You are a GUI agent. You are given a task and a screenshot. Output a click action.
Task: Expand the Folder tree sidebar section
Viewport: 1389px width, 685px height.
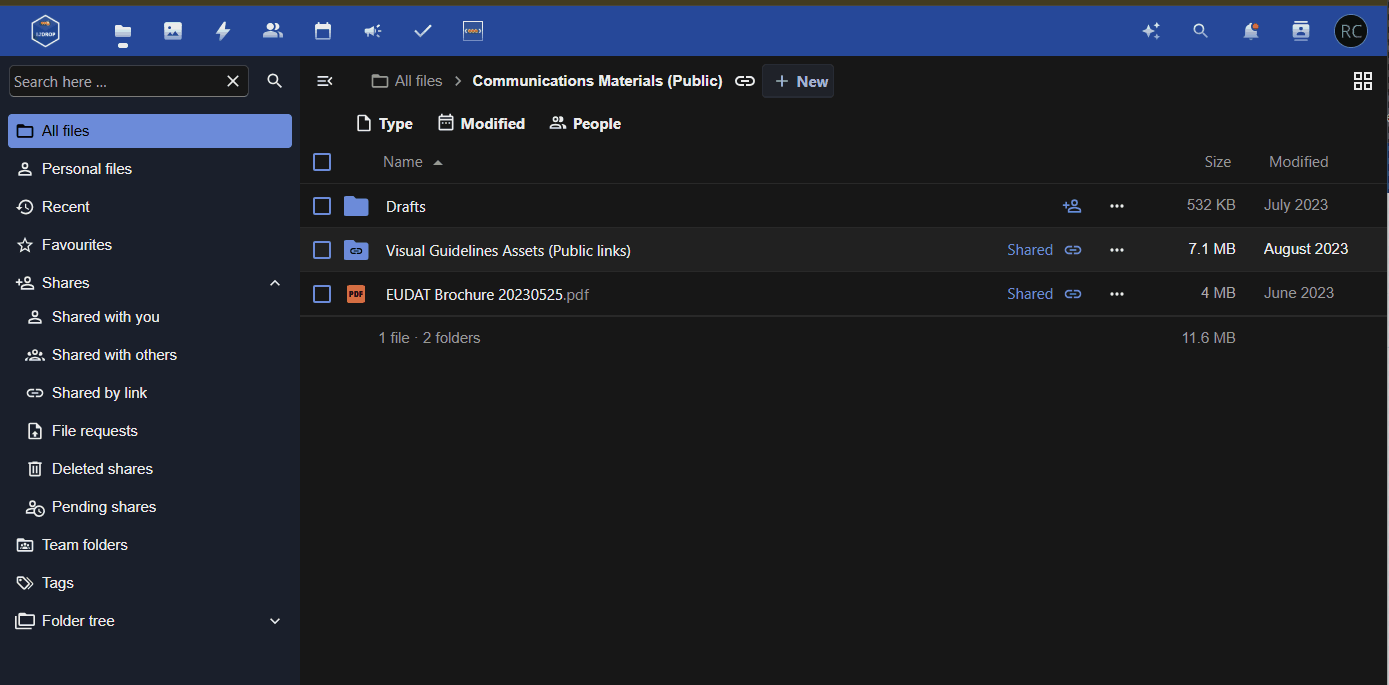[x=274, y=620]
